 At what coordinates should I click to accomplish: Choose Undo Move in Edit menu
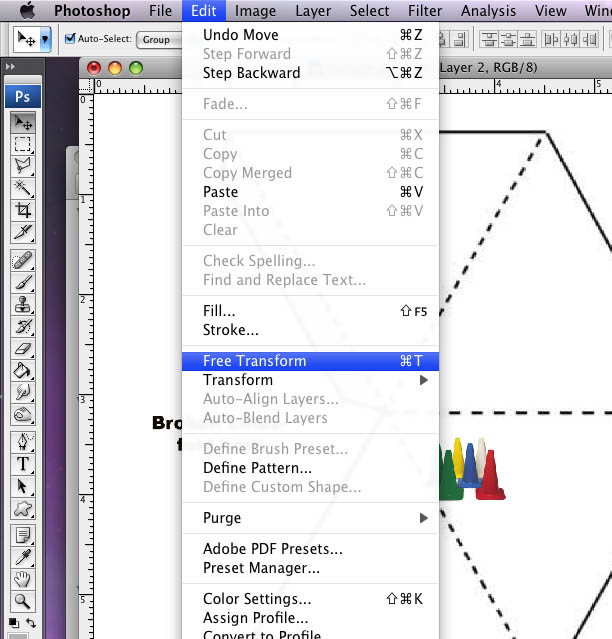click(310, 35)
